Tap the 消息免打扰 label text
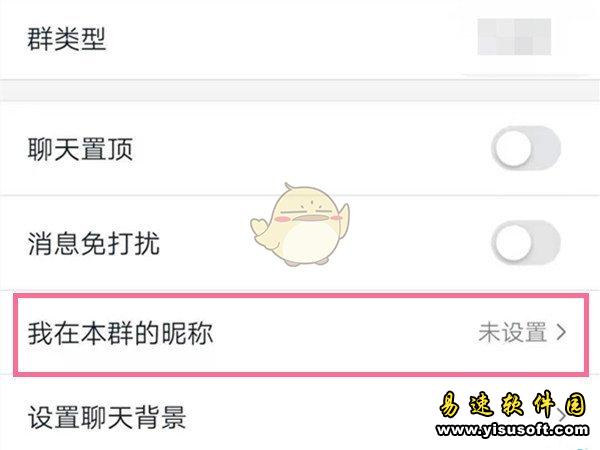The height and width of the screenshot is (450, 600). 93,243
